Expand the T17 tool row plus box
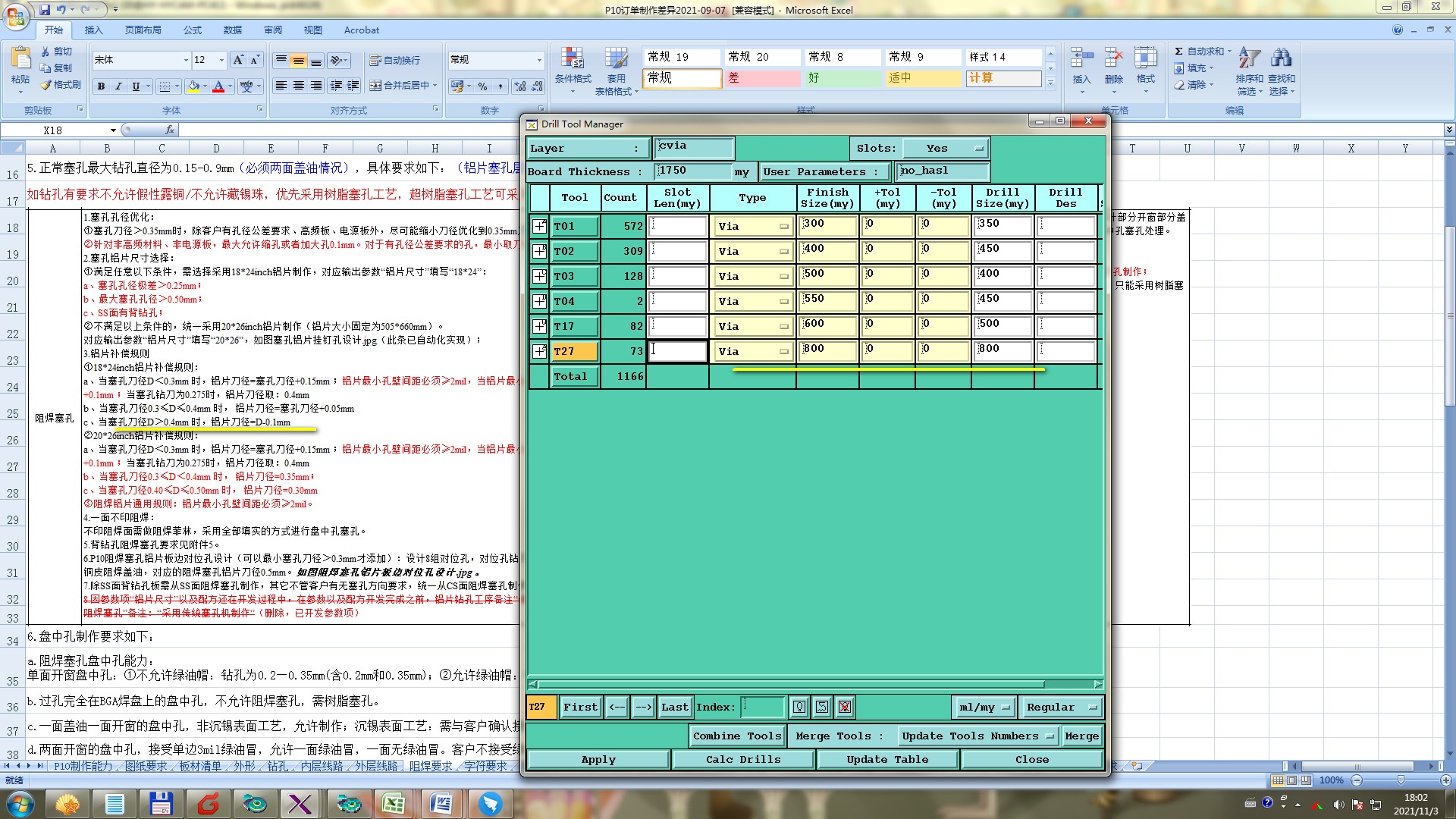This screenshot has width=1456, height=819. click(x=539, y=326)
